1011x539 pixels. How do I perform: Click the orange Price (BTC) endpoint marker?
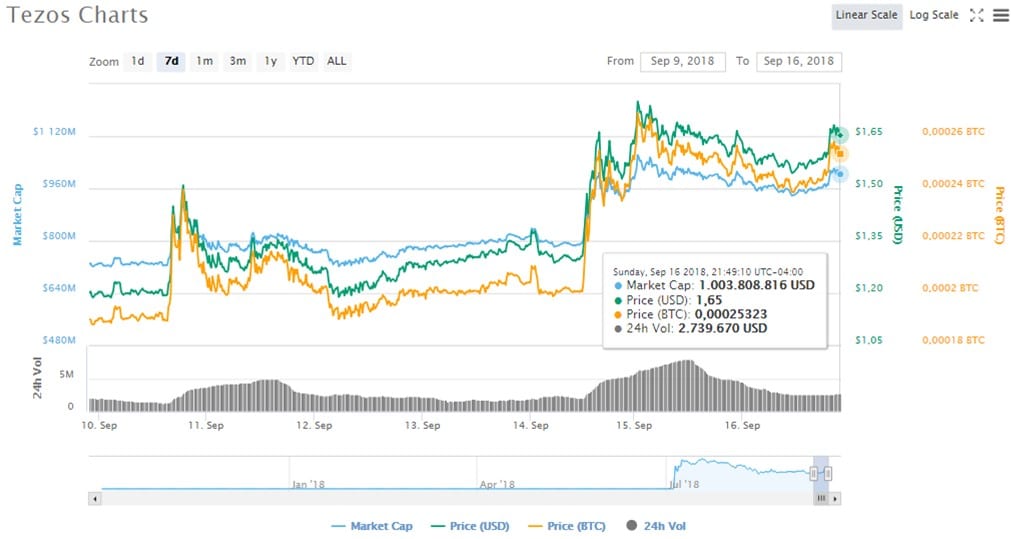(840, 153)
